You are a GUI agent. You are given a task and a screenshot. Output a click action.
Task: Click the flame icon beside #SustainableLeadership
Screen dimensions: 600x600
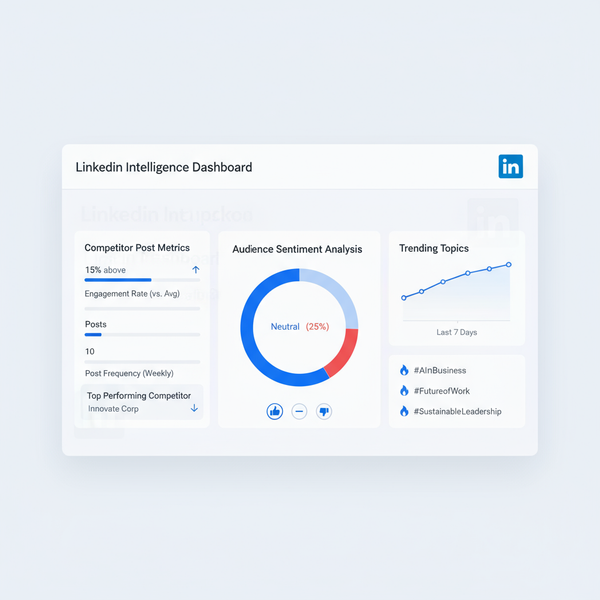click(x=404, y=411)
